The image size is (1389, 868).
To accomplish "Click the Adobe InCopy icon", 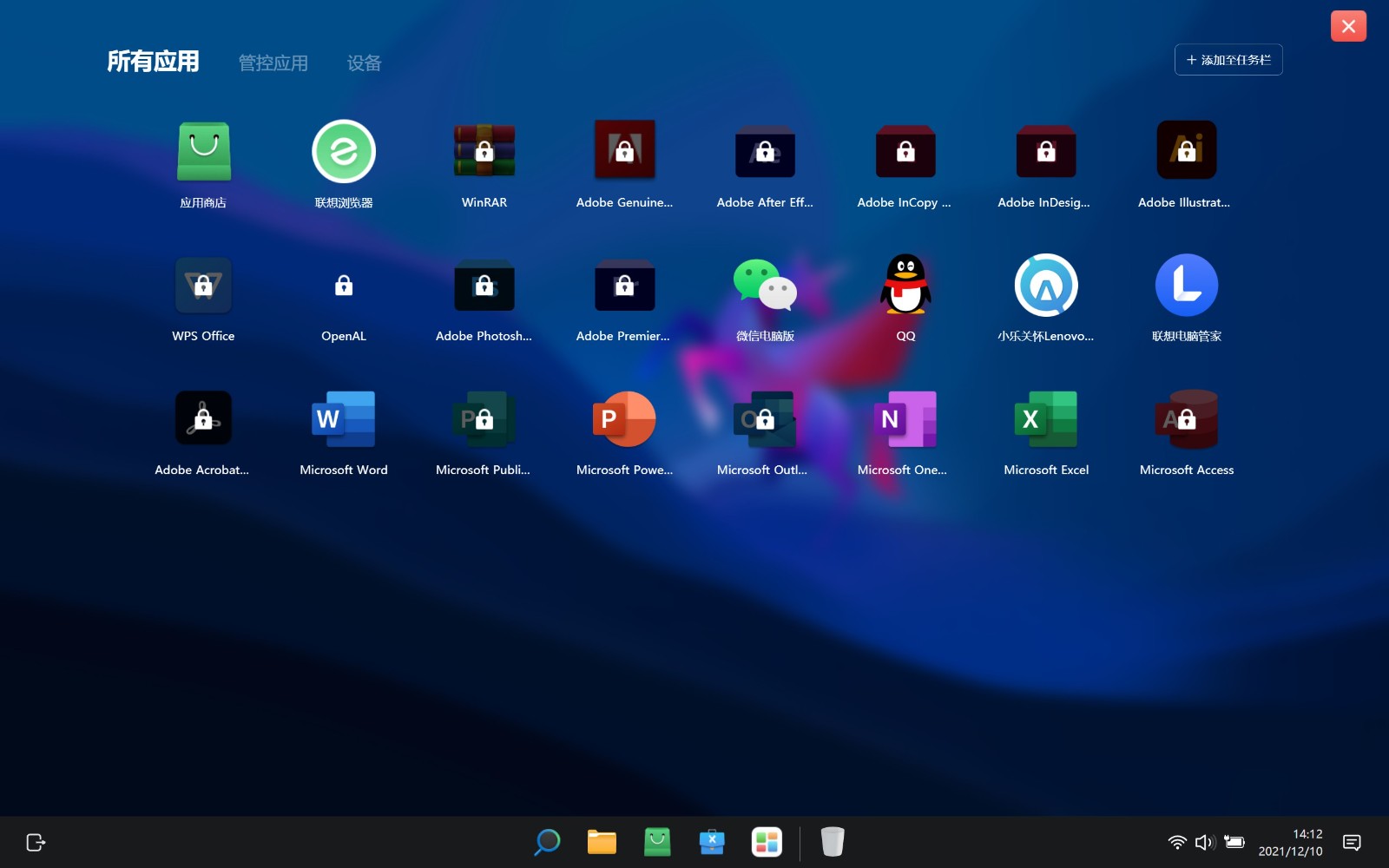I will 905,151.
